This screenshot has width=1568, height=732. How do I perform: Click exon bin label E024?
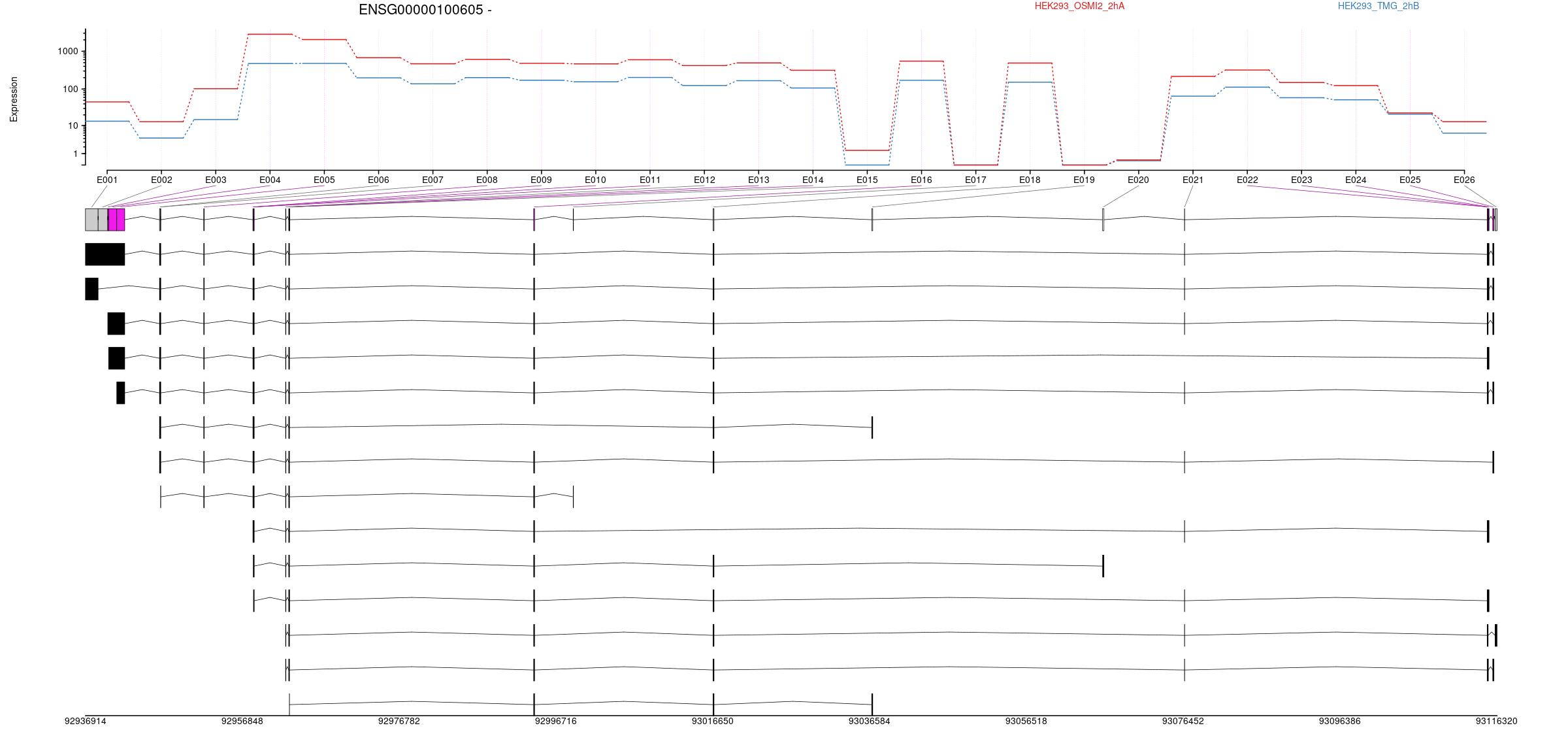pyautogui.click(x=1356, y=180)
